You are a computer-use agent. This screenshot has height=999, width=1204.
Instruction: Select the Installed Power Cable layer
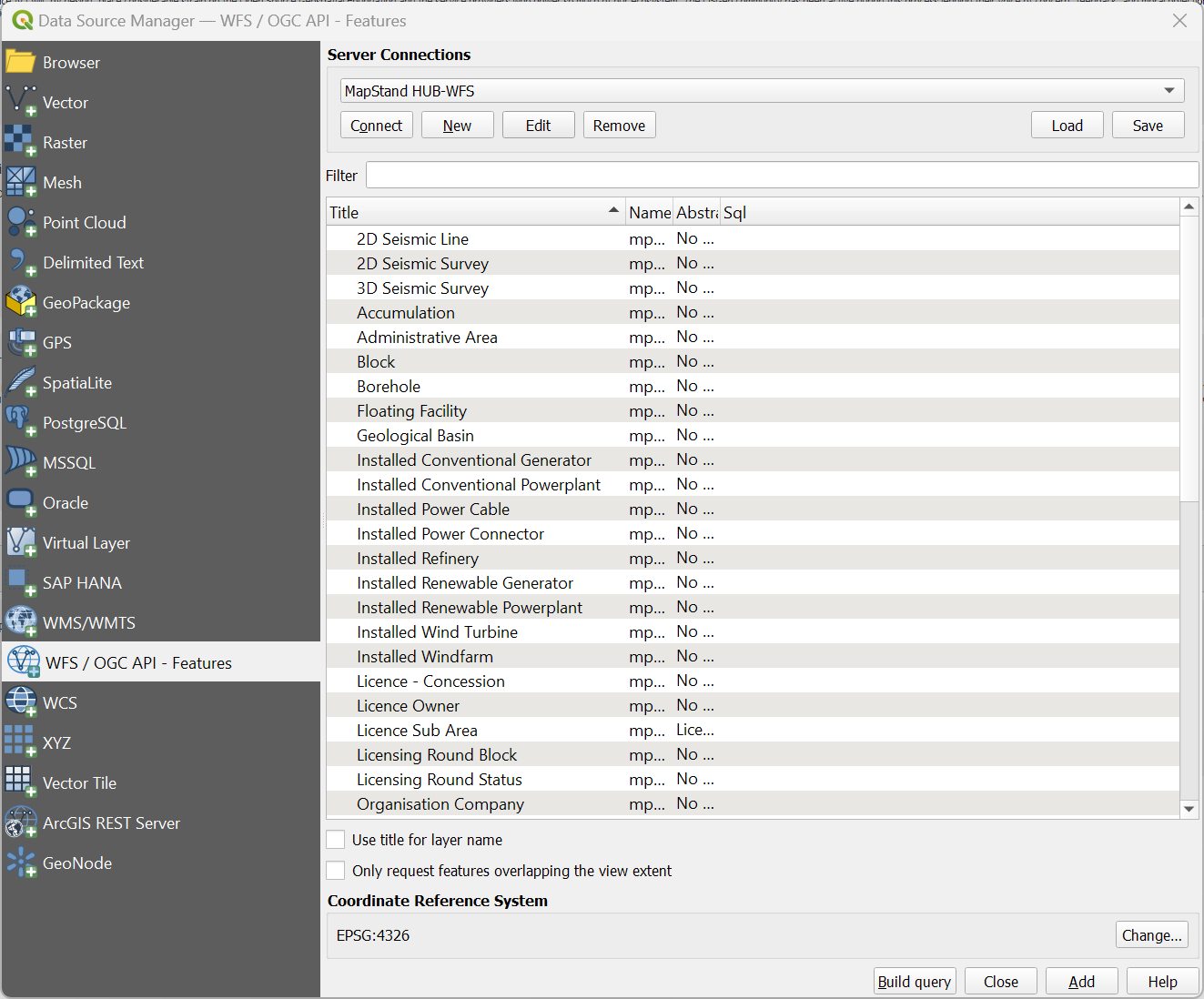click(753, 509)
